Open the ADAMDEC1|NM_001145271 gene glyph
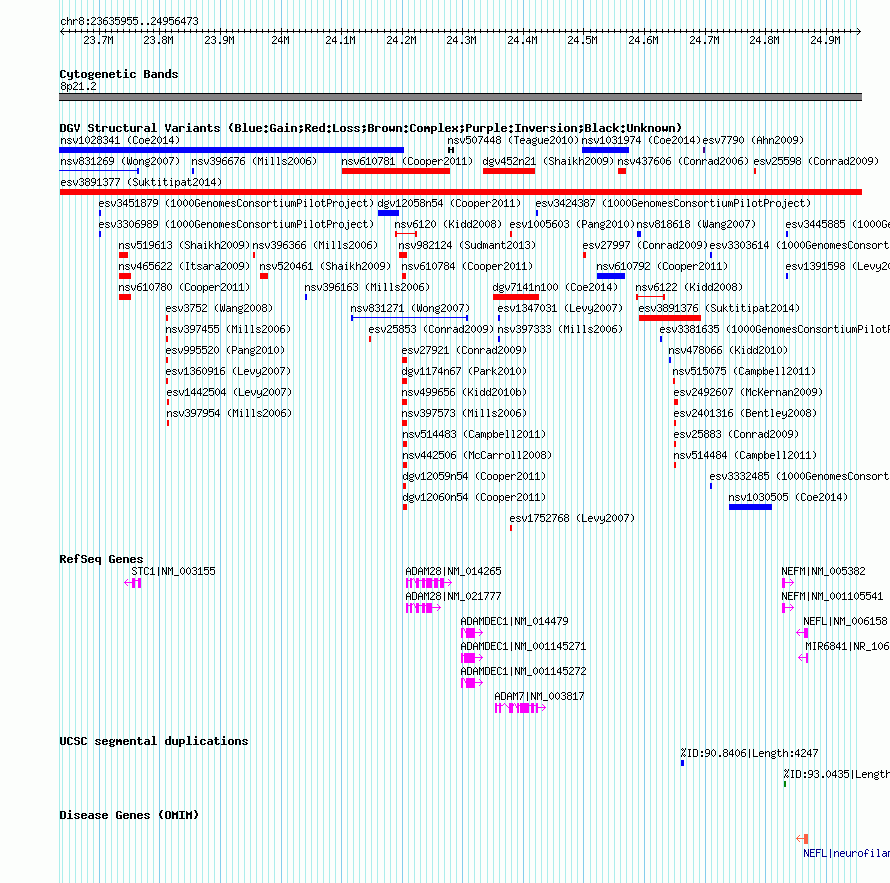The height and width of the screenshot is (883, 890). pyautogui.click(x=472, y=658)
